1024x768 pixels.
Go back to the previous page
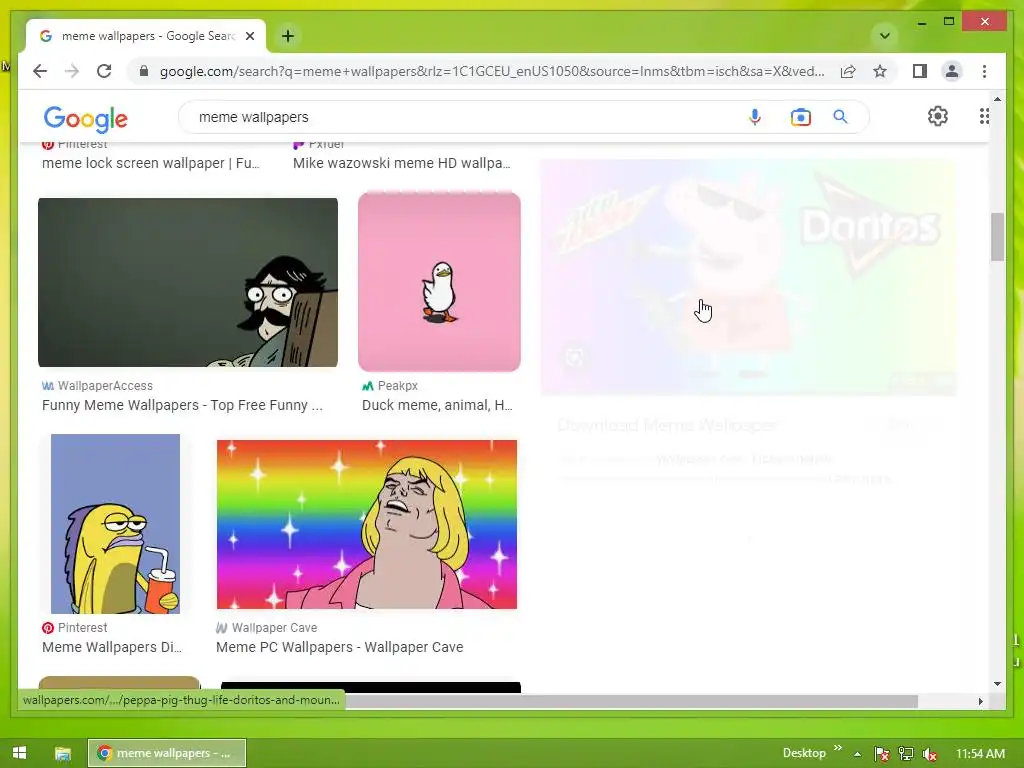click(x=40, y=71)
